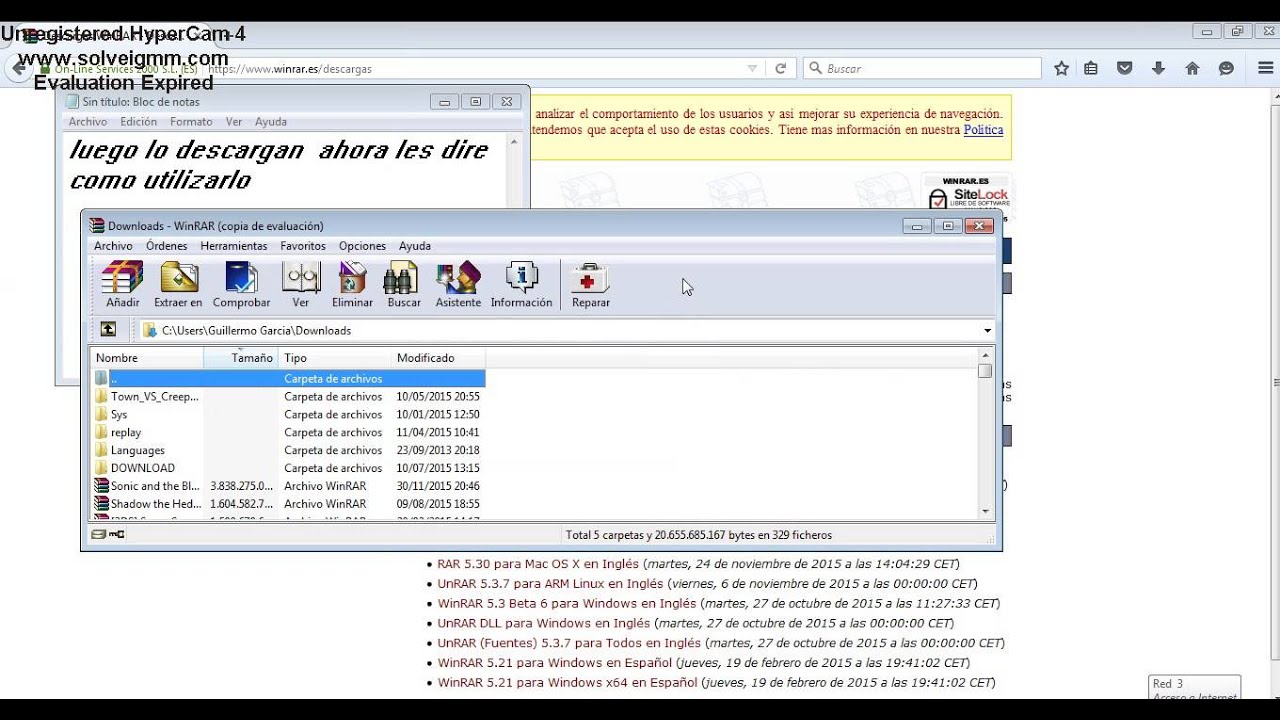
Task: Sort files by the Tamaño column header
Action: click(242, 358)
